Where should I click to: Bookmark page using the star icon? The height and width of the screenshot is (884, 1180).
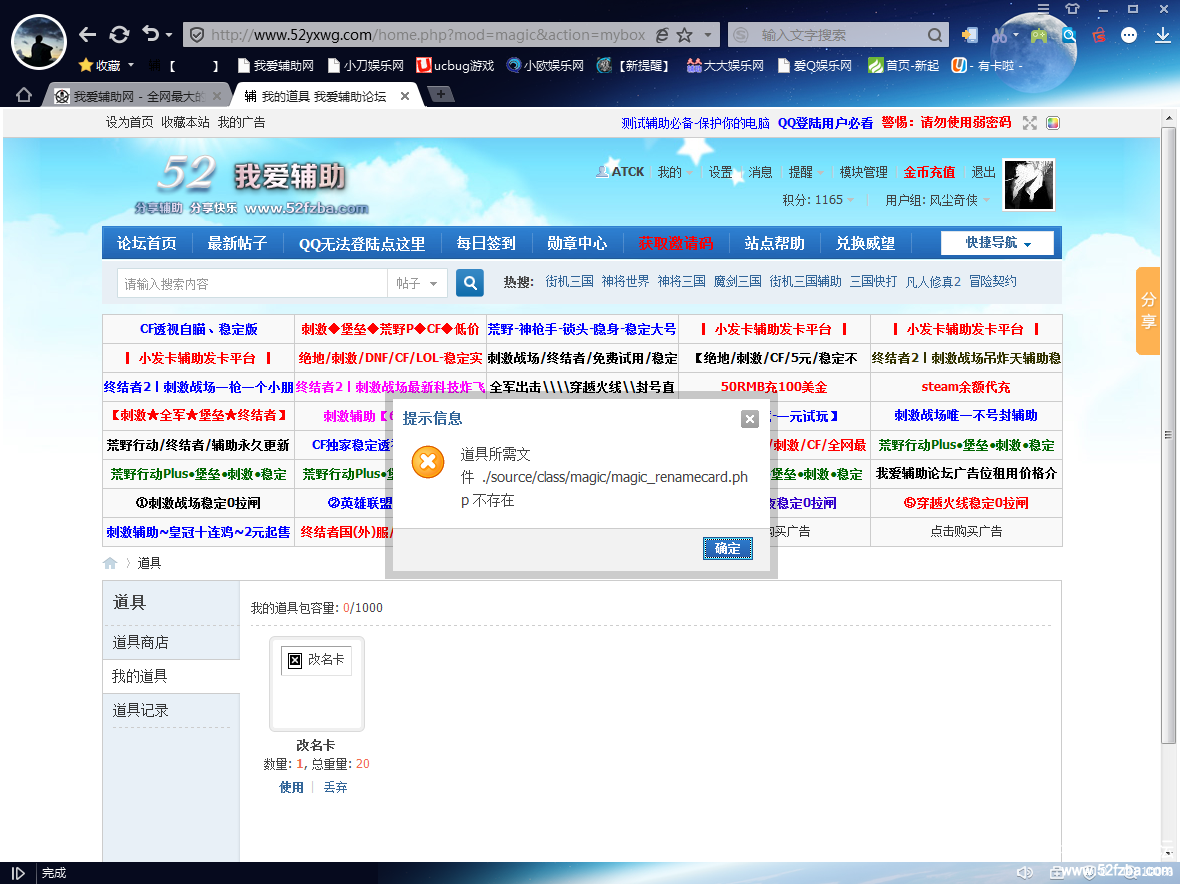tap(685, 35)
